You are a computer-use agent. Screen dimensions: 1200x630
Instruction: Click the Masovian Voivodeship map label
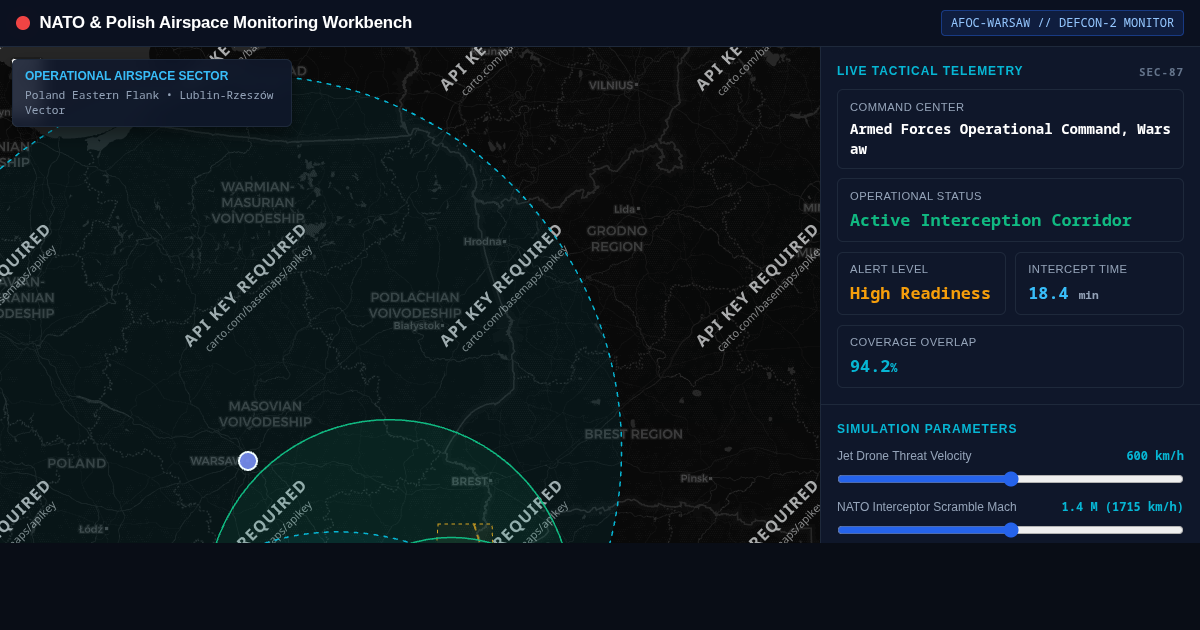265,414
